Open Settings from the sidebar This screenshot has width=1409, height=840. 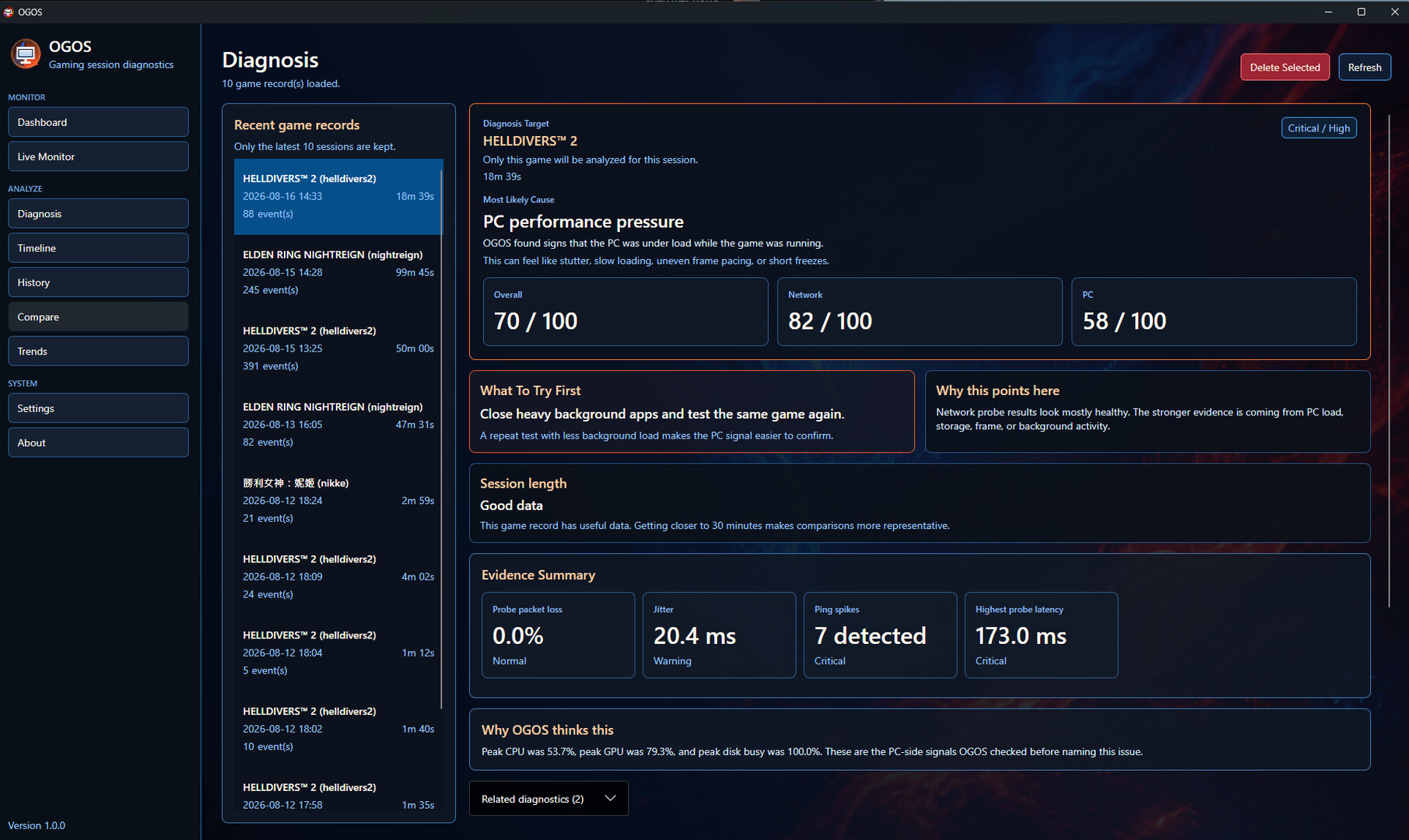pyautogui.click(x=98, y=408)
